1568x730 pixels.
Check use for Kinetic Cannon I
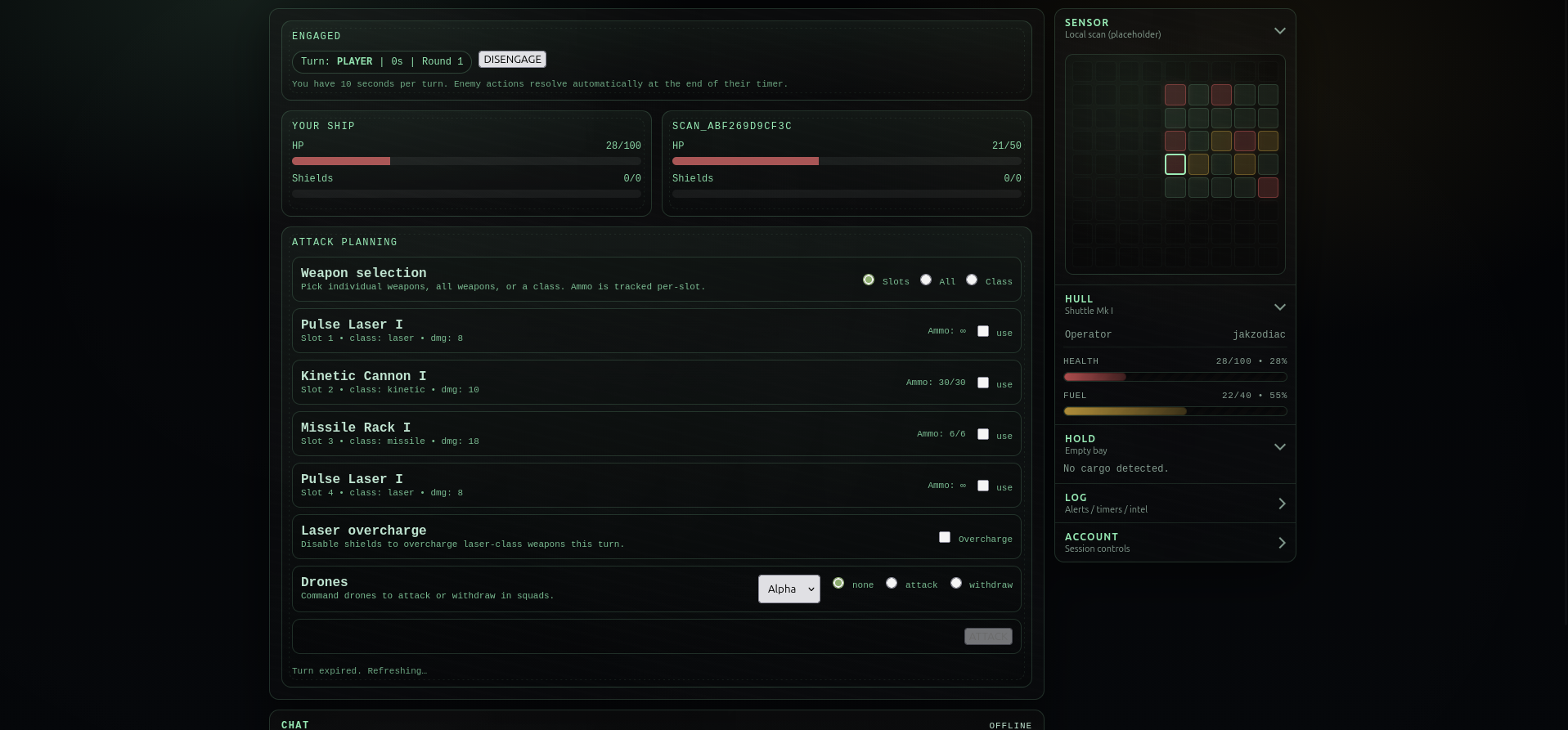click(983, 383)
